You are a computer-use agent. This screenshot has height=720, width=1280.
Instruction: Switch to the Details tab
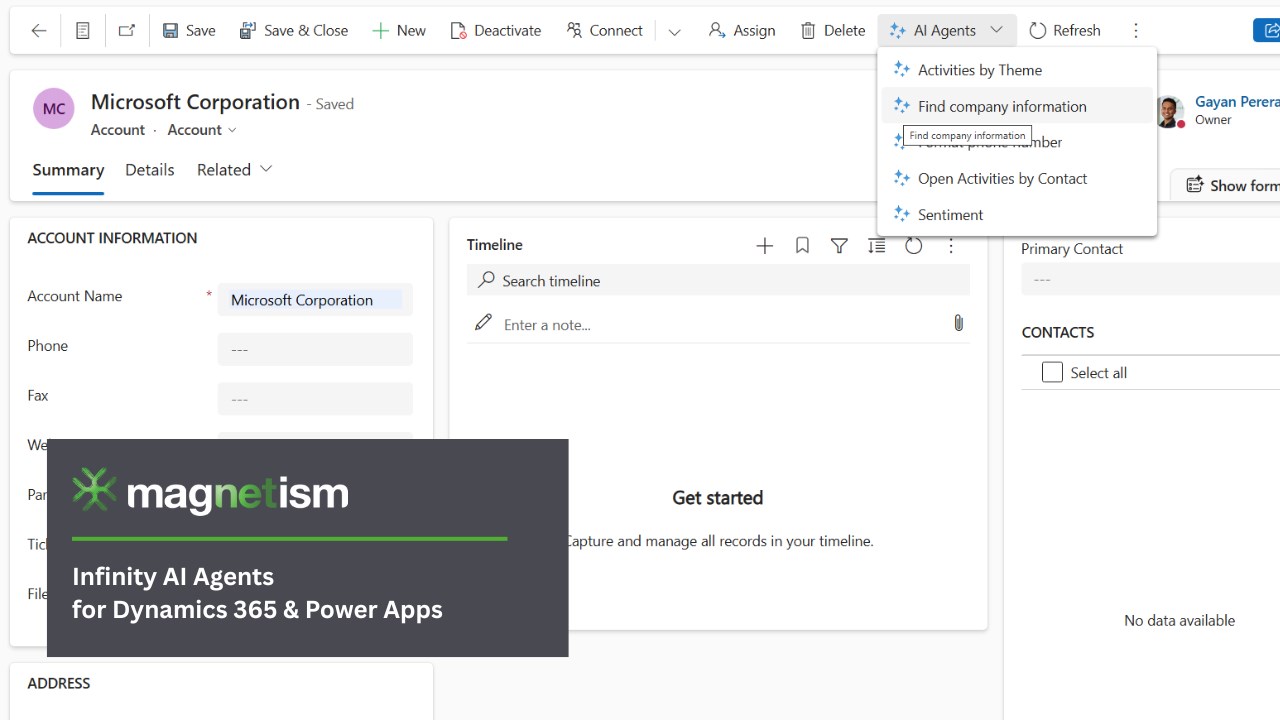coord(150,170)
